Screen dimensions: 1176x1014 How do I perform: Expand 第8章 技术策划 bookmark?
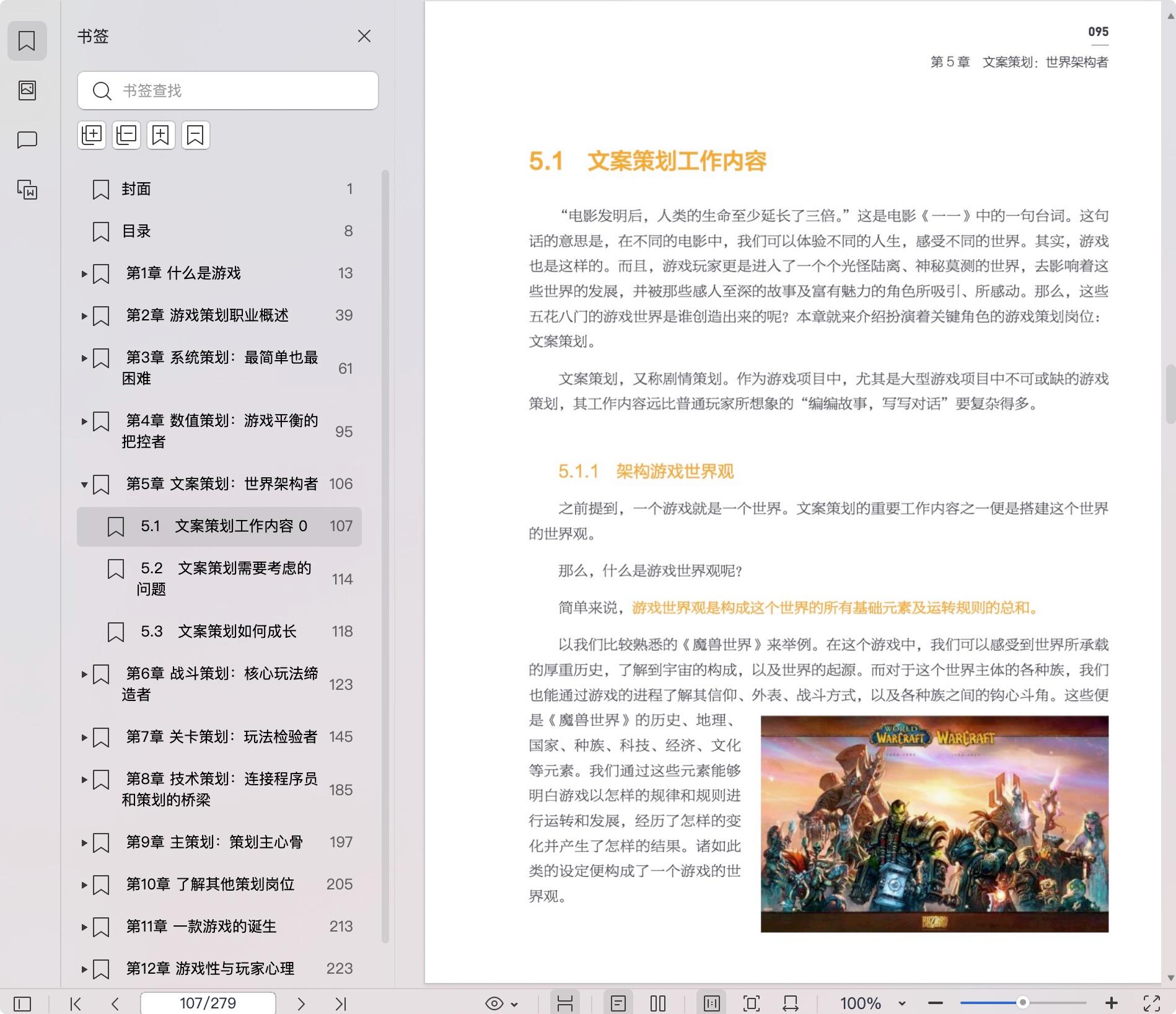pos(84,779)
